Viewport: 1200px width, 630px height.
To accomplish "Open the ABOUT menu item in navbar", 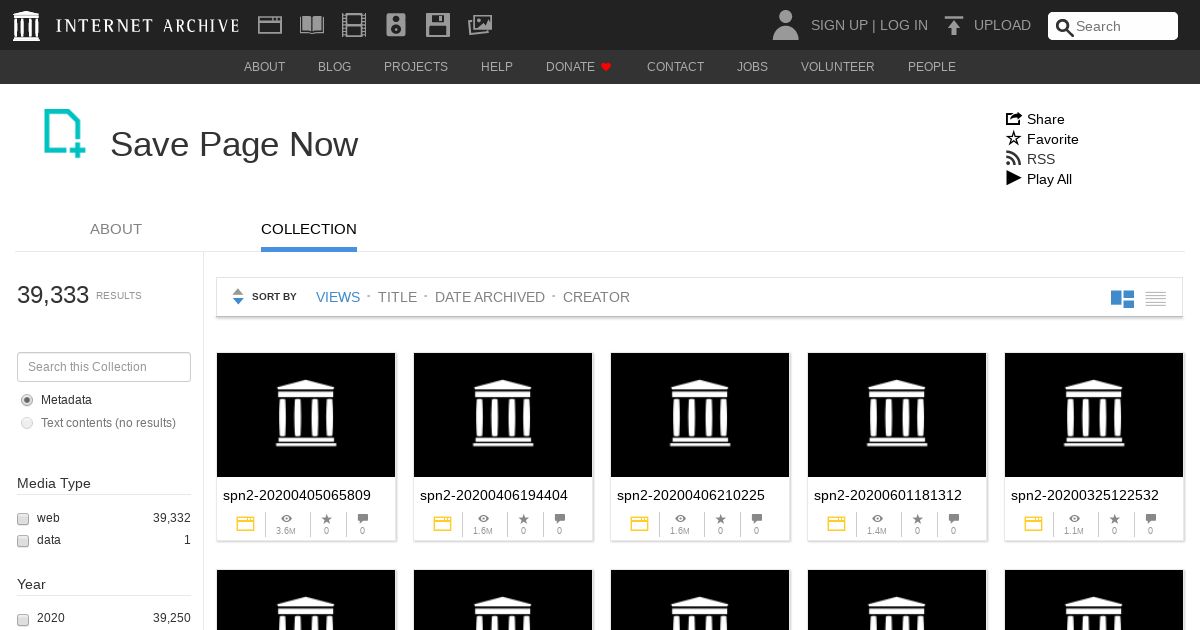I will pyautogui.click(x=265, y=67).
